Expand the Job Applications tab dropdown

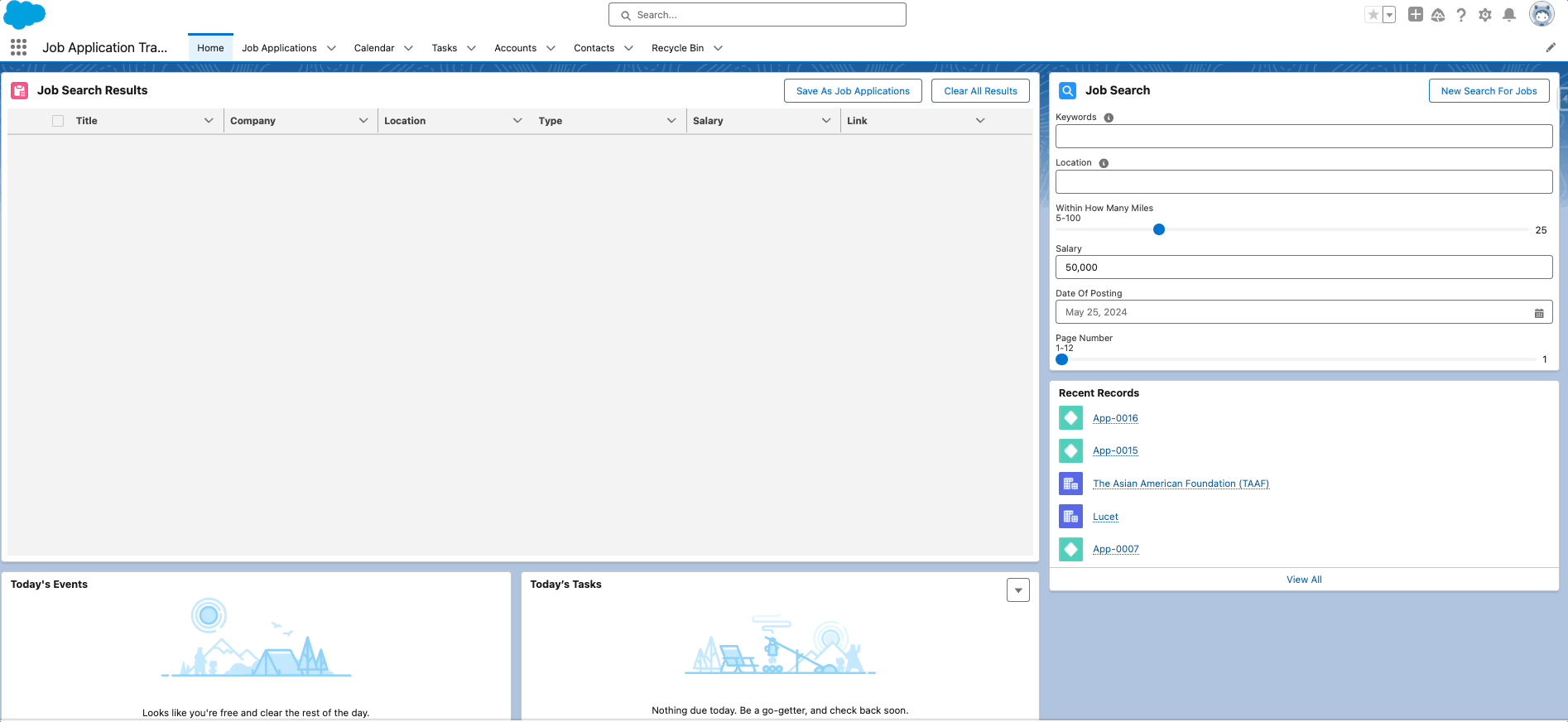331,48
